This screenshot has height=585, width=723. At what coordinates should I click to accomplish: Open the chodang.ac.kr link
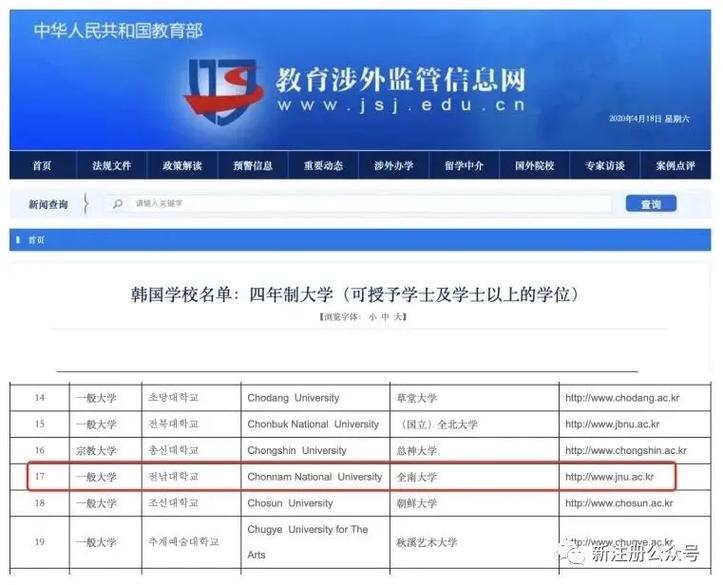[x=622, y=397]
